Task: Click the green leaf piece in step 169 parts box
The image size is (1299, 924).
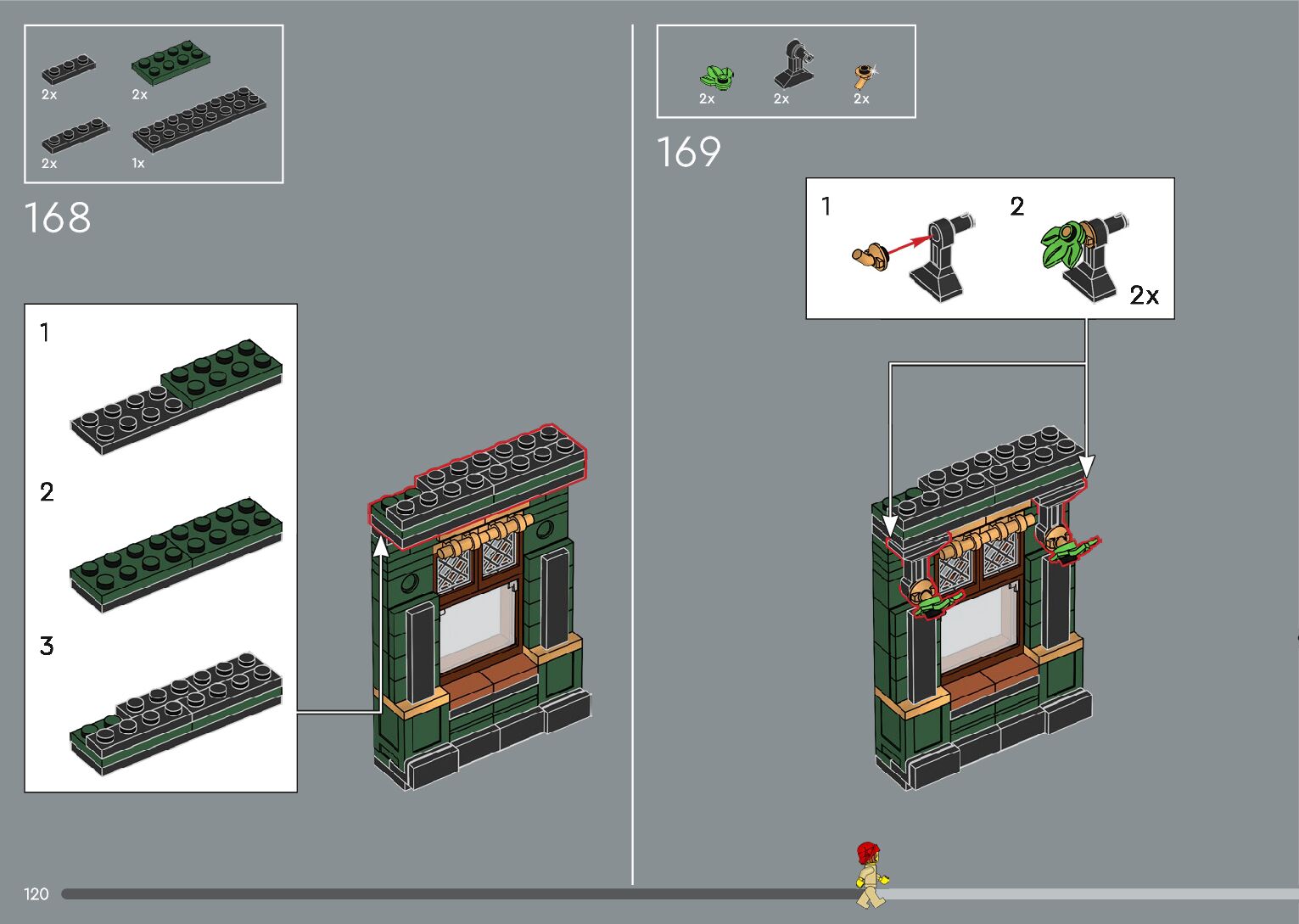Action: pyautogui.click(x=717, y=77)
